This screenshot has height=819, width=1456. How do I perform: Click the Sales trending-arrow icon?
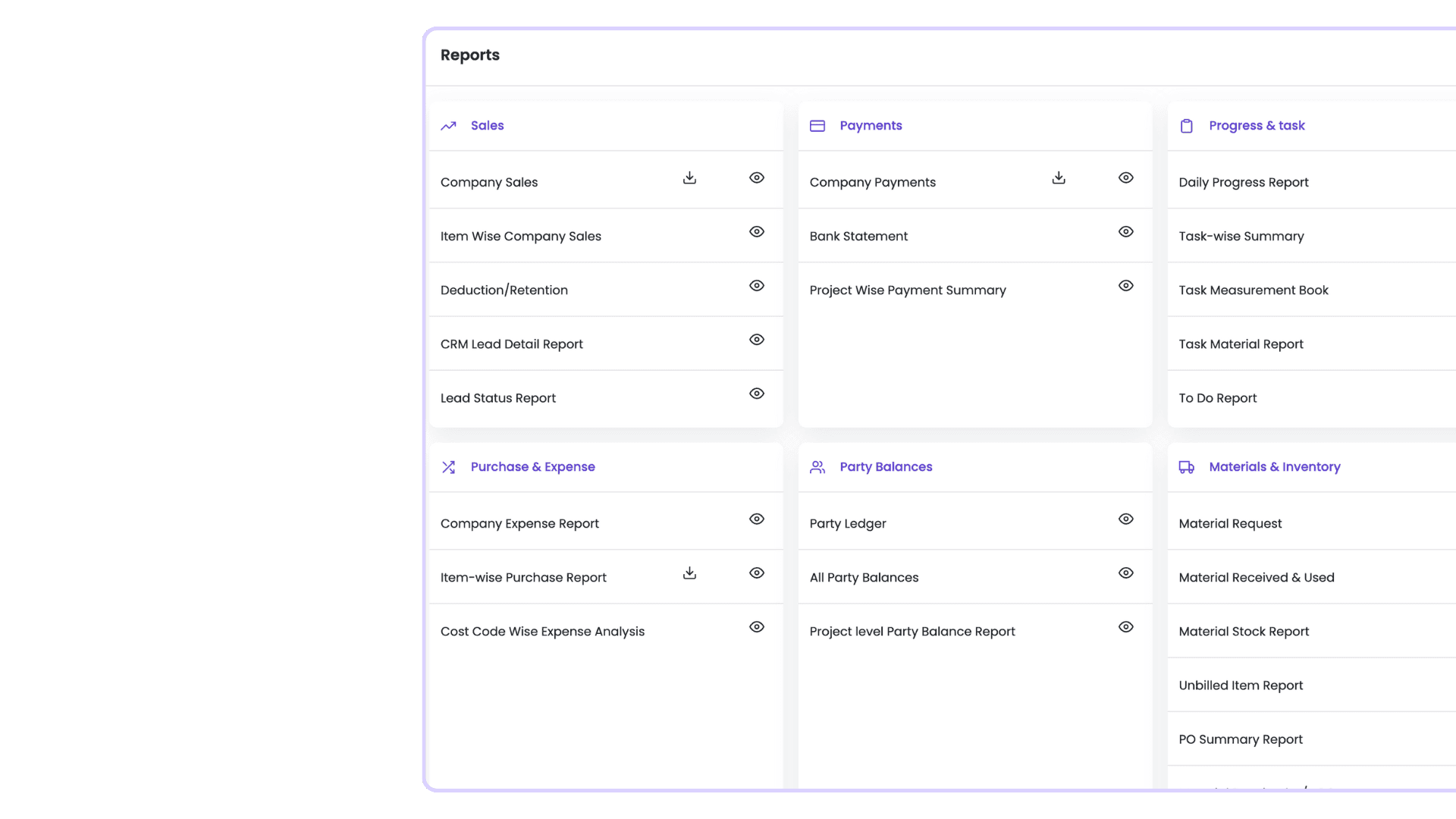click(448, 126)
